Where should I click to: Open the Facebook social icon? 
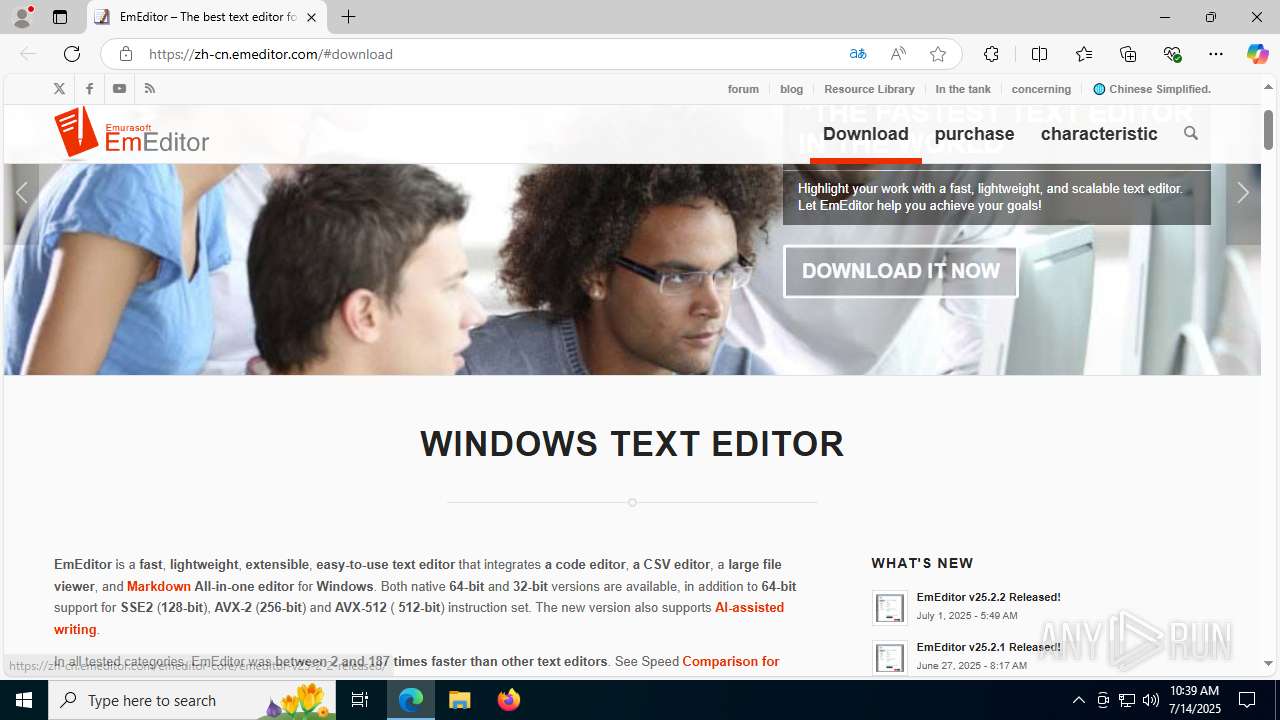(x=89, y=89)
